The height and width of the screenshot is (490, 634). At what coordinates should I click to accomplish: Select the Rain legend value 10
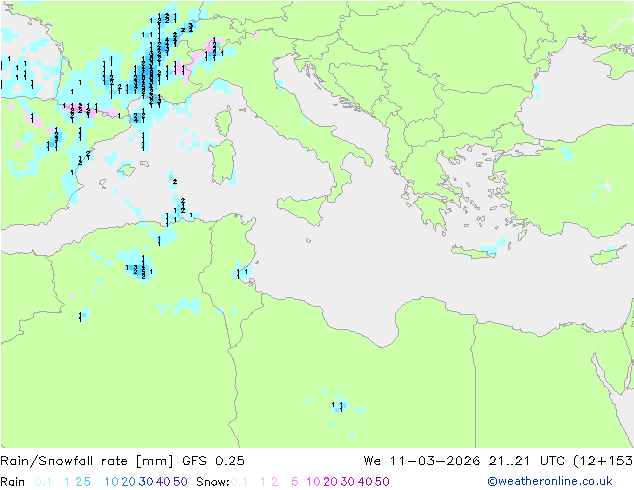[x=112, y=482]
